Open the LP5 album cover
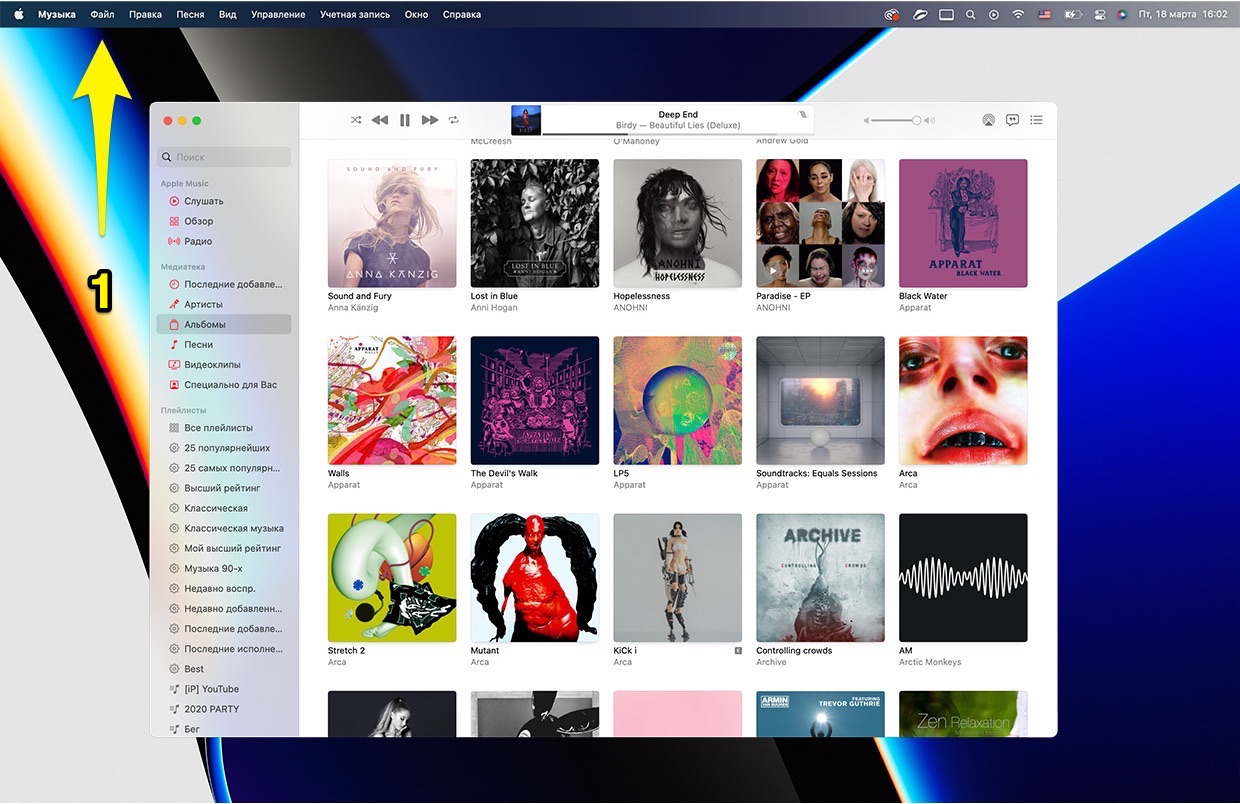Screen dimensions: 1240x804 (678, 400)
